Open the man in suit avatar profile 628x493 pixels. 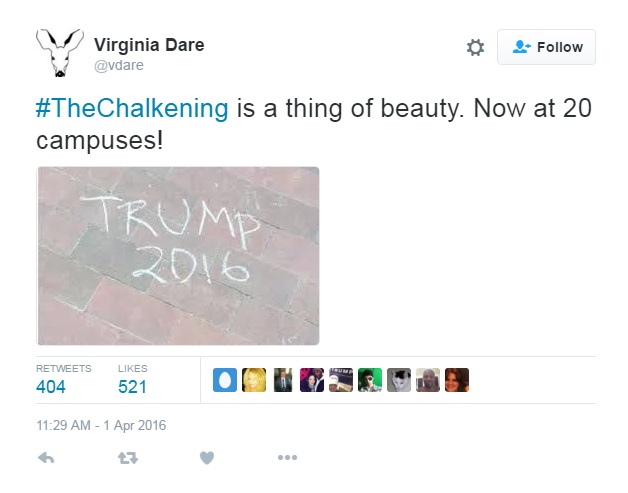tap(283, 380)
